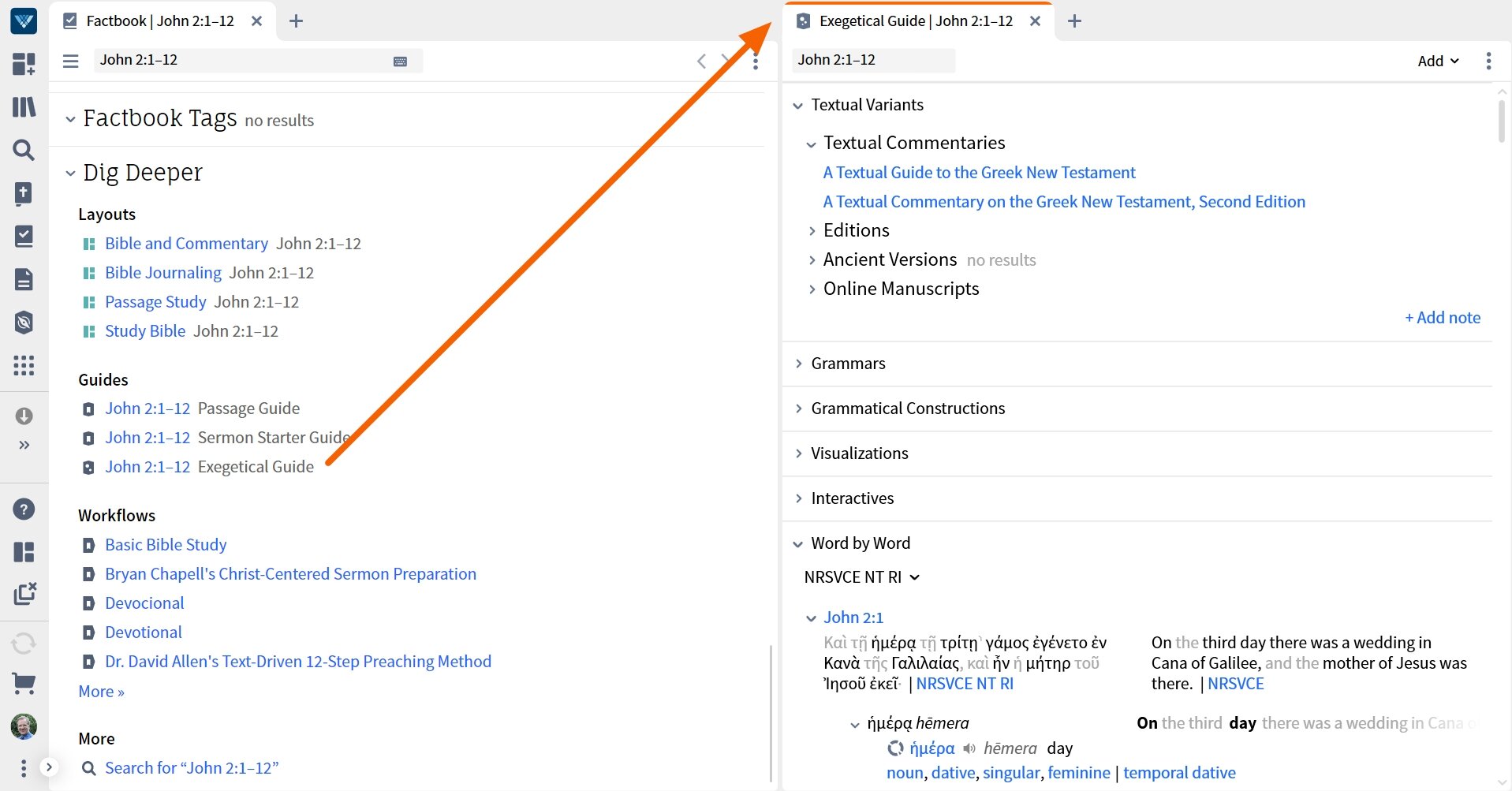Screen dimensions: 1512x791
Task: Expand the Grammatical Constructions section
Action: click(x=798, y=409)
